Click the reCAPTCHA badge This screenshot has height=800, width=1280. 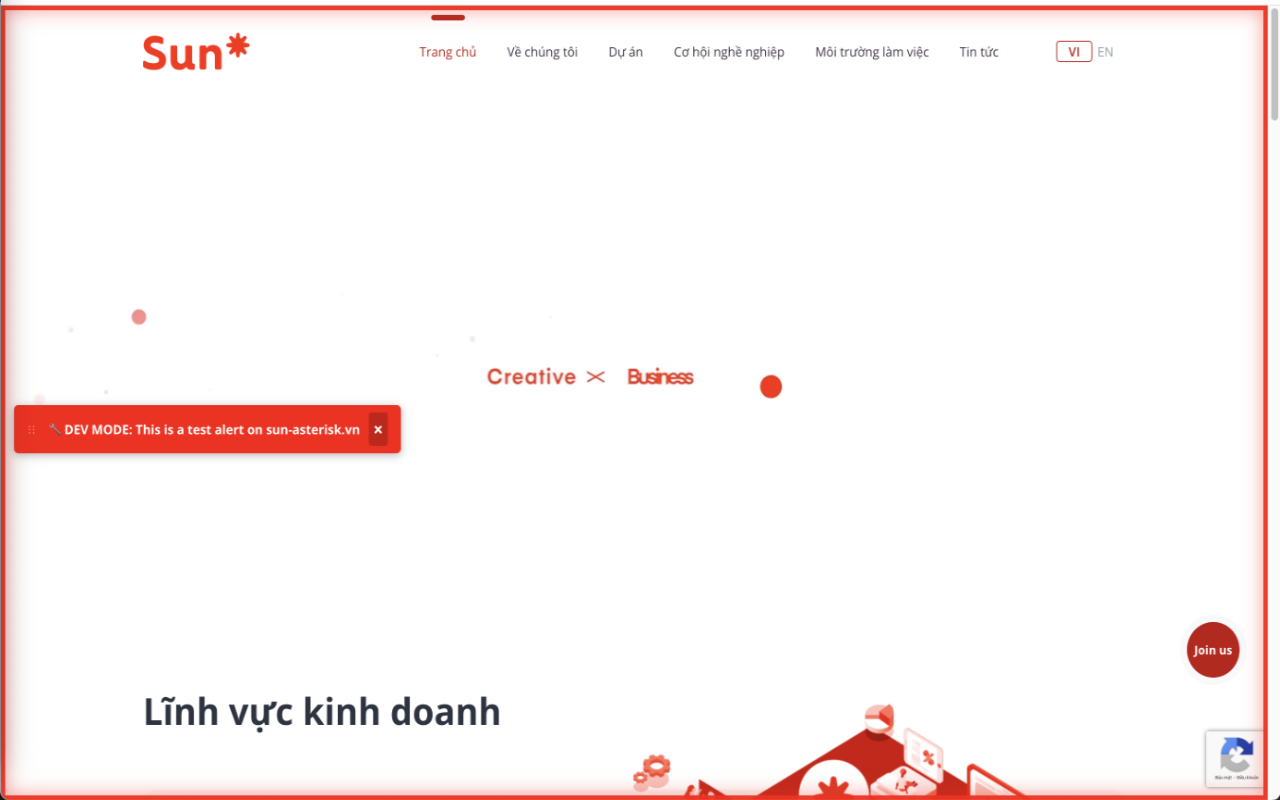1237,758
